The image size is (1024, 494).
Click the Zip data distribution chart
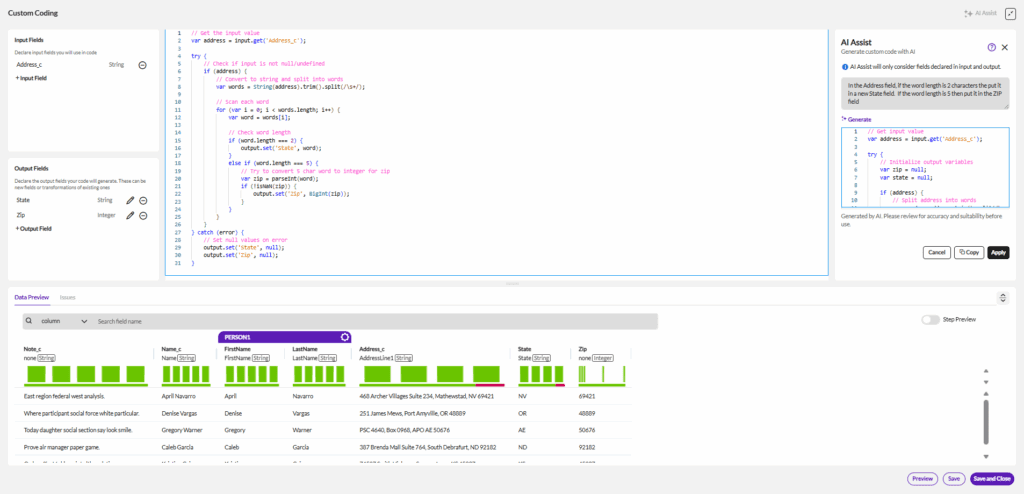coord(602,376)
